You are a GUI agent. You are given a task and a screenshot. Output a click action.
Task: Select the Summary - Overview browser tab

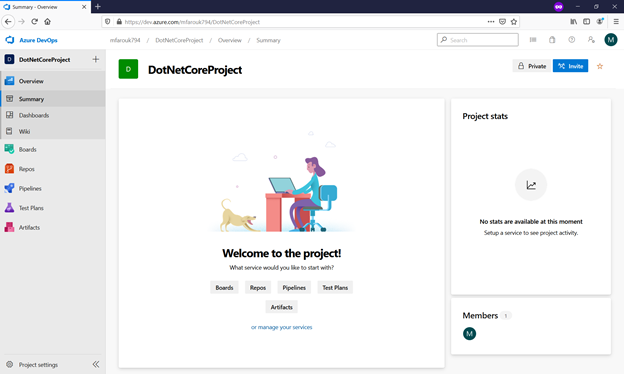coord(45,7)
